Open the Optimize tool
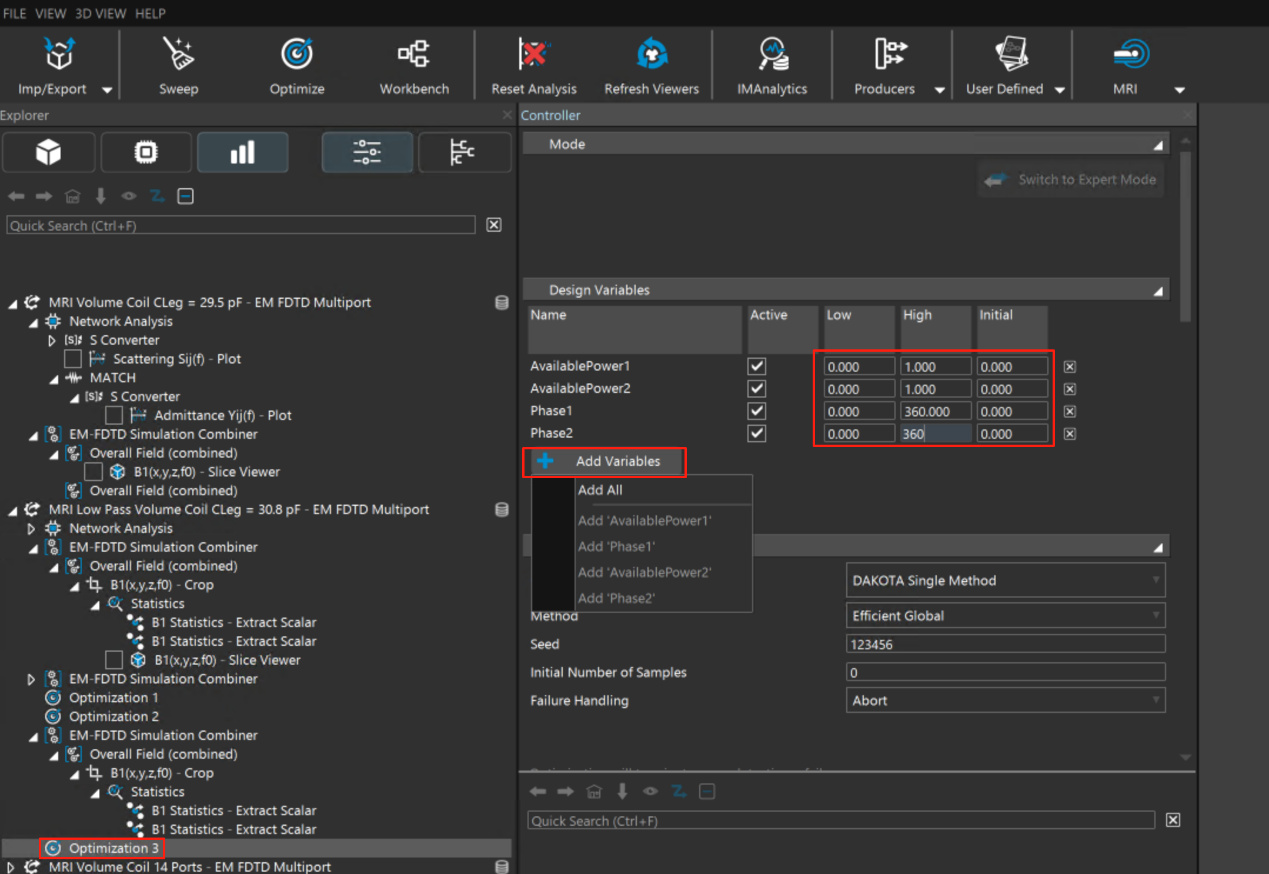 click(297, 66)
